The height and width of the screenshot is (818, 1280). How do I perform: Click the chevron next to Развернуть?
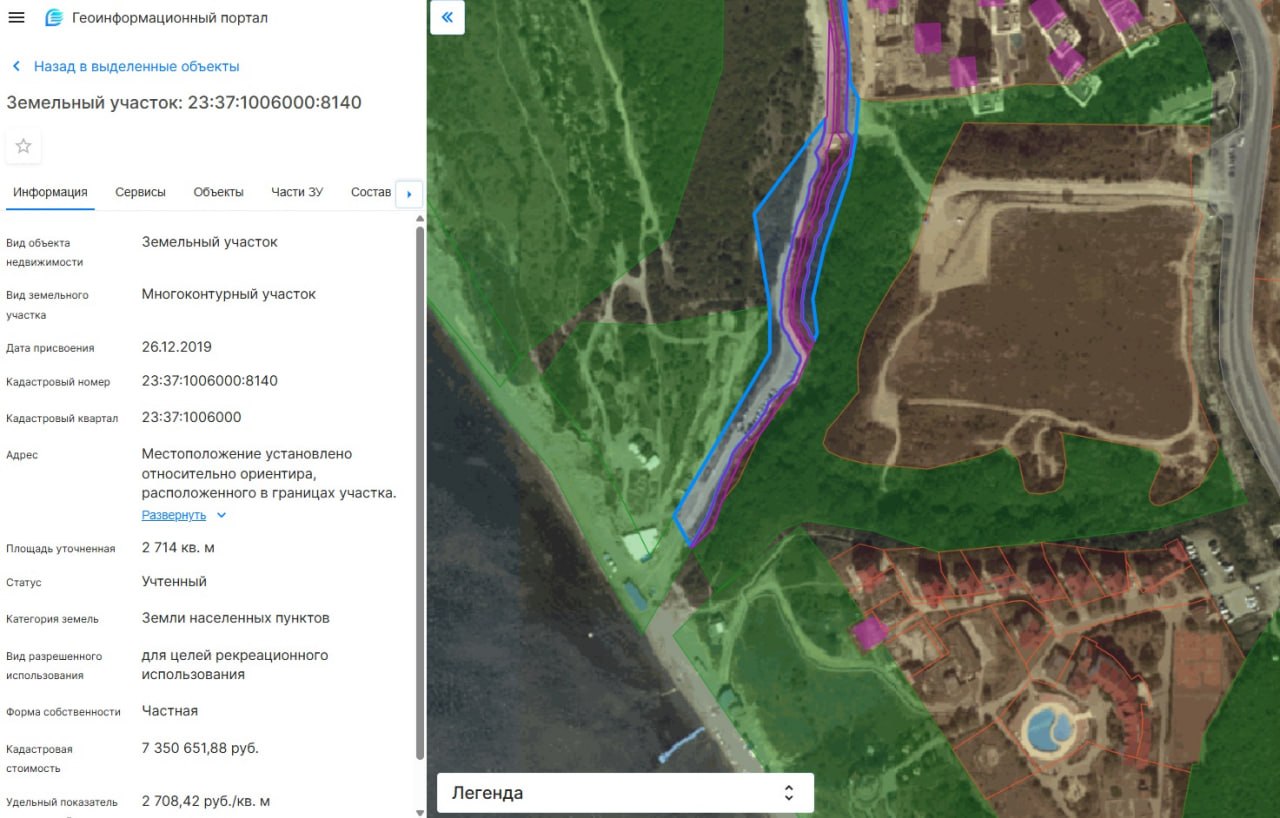(x=222, y=515)
